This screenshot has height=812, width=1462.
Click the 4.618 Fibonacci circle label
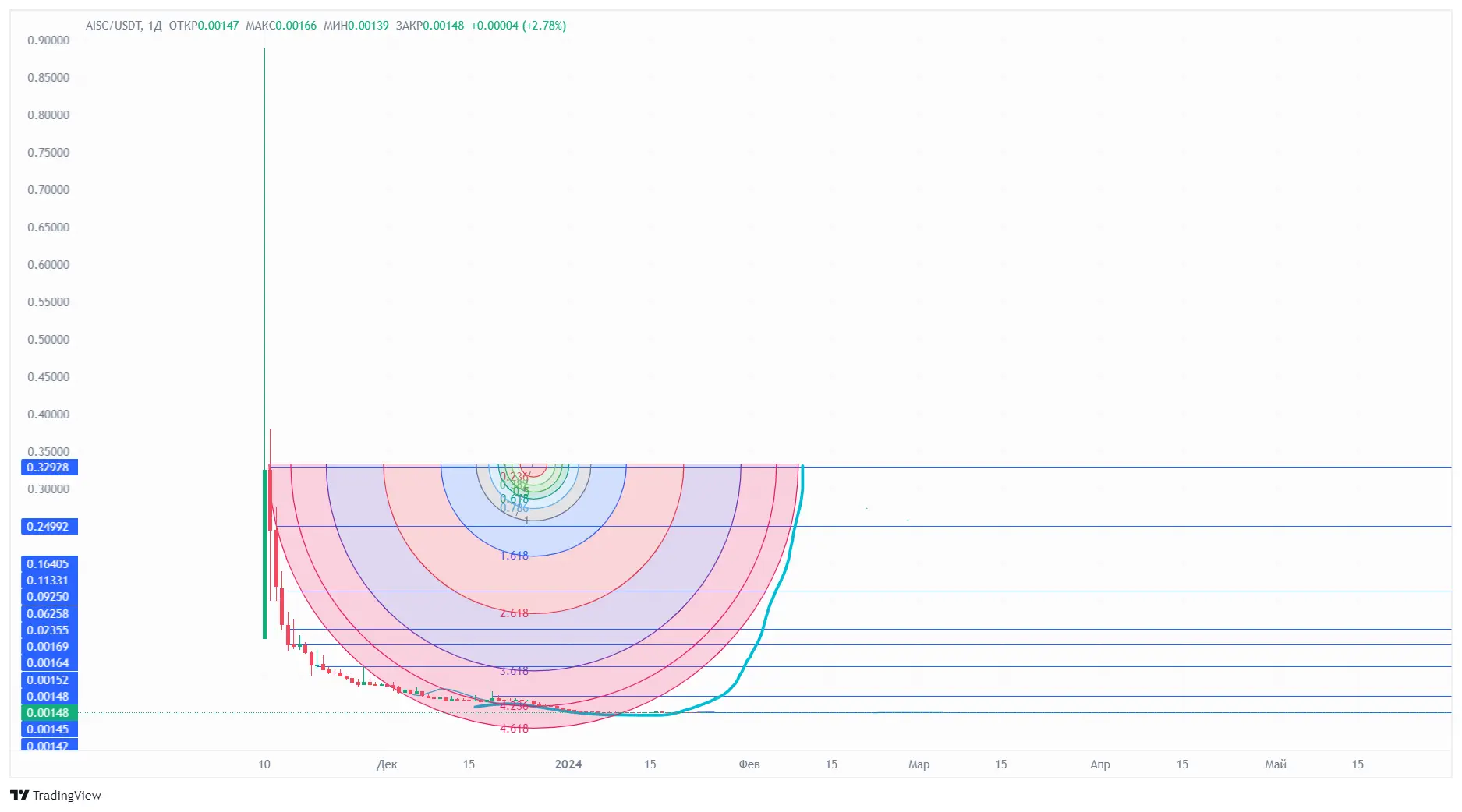[x=514, y=729]
